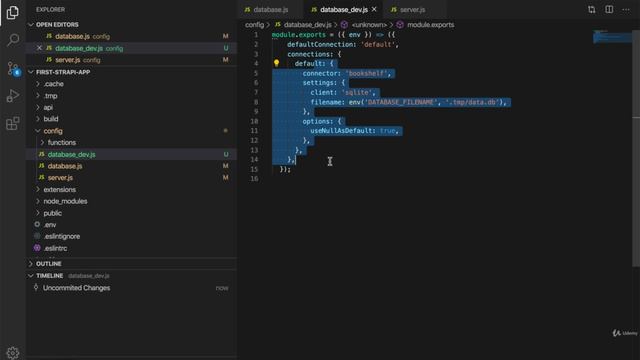Open the .env file
Image resolution: width=640 pixels, height=360 pixels.
[x=50, y=224]
